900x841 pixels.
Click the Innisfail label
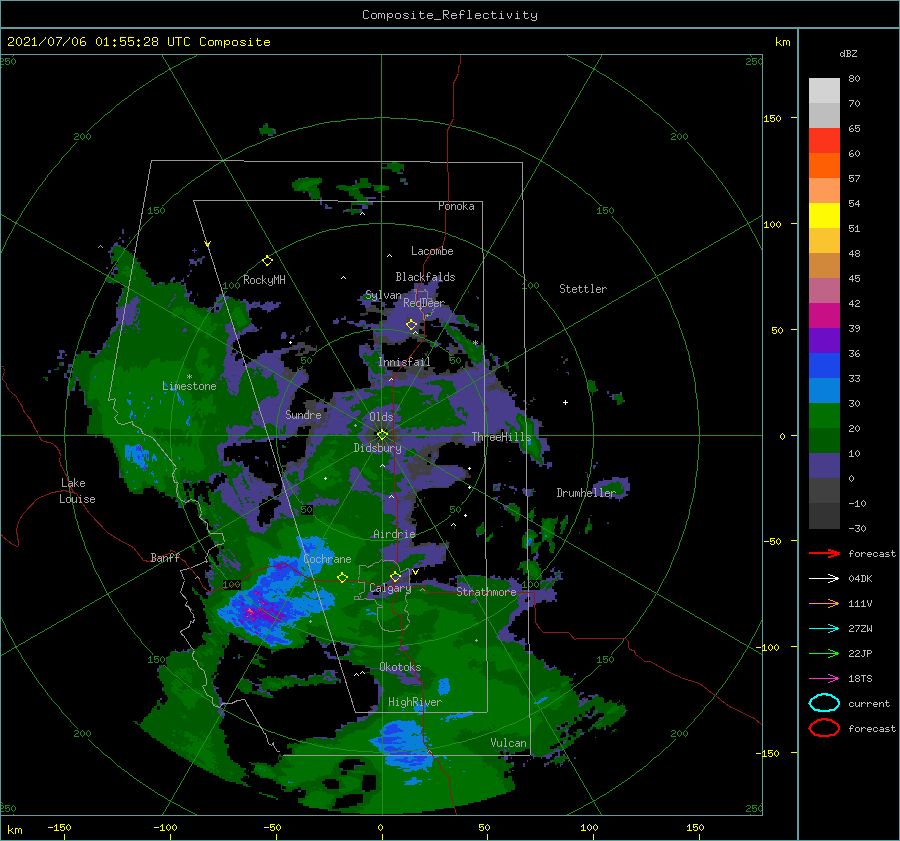[x=404, y=362]
